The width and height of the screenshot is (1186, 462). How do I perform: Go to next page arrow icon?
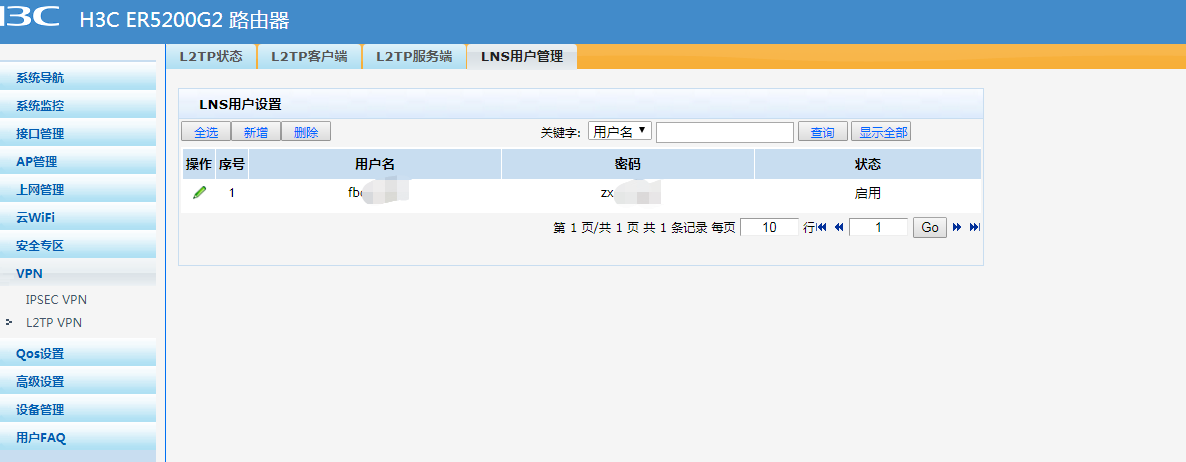[x=957, y=227]
